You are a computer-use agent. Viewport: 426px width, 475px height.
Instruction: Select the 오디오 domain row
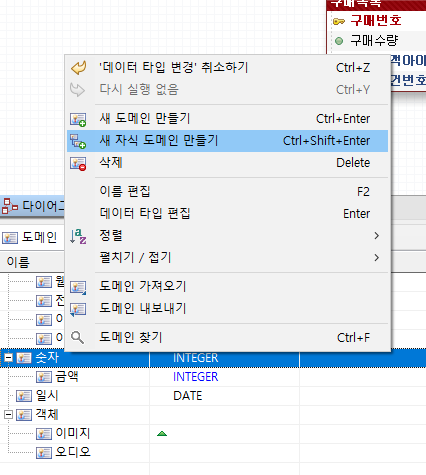(213, 453)
